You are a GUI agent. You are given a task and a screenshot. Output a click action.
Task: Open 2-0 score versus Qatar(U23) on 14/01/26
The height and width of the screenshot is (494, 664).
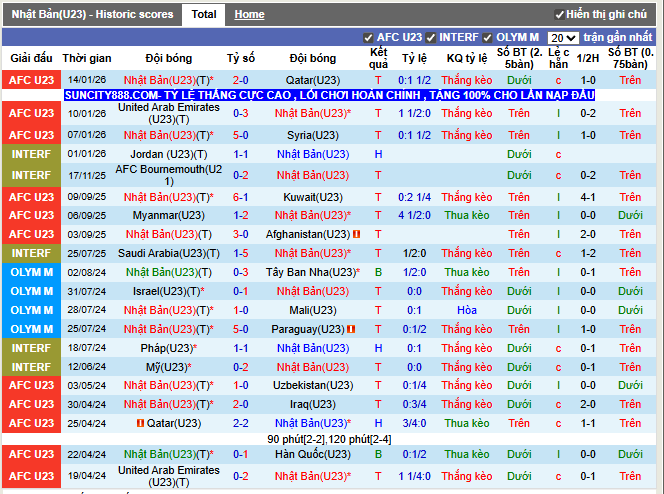coord(241,80)
